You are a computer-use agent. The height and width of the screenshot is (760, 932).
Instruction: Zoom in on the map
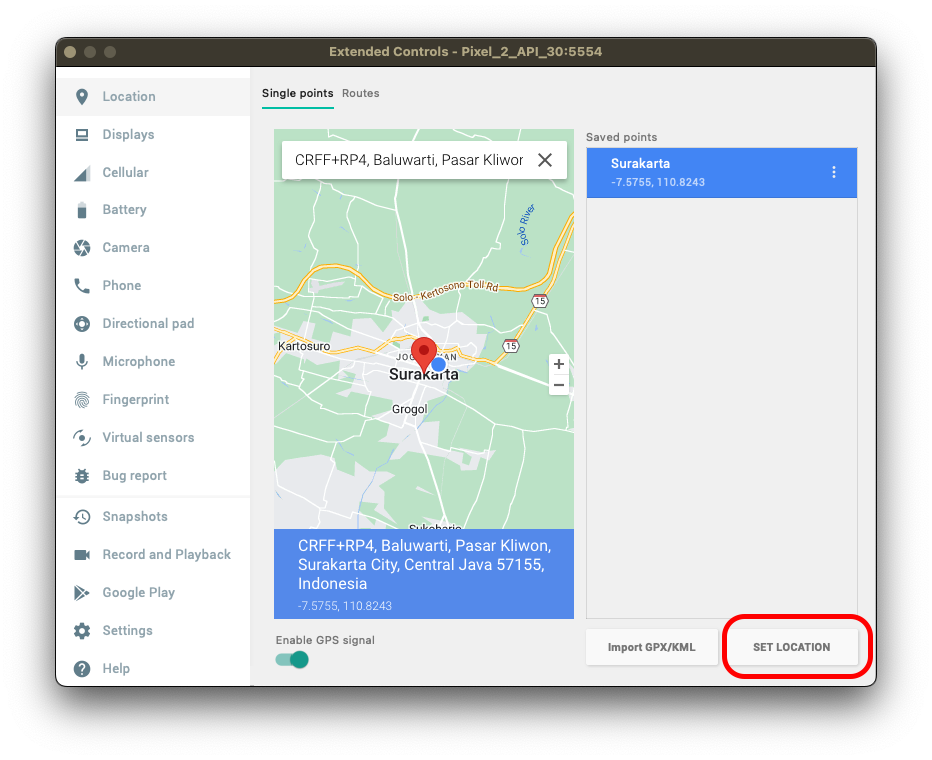pyautogui.click(x=559, y=365)
